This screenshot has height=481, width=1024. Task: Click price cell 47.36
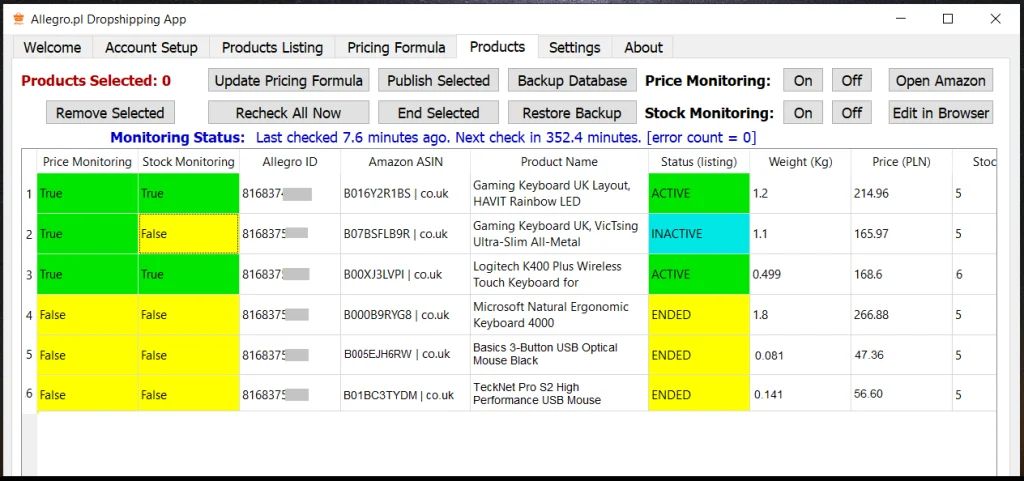[902, 355]
